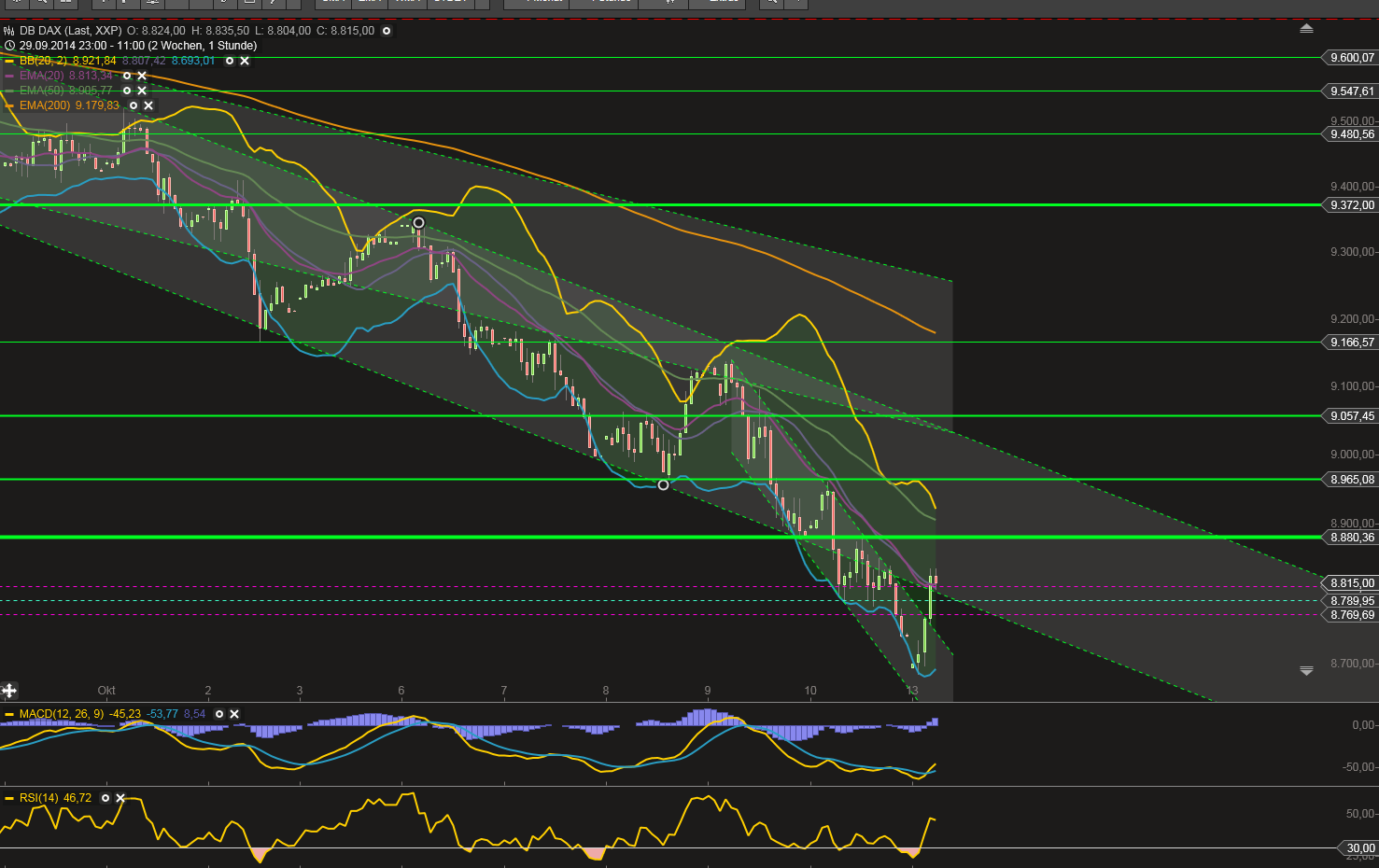This screenshot has width=1379, height=868.
Task: Open settings of the MACD(12, 26, 9) indicator
Action: tap(219, 714)
